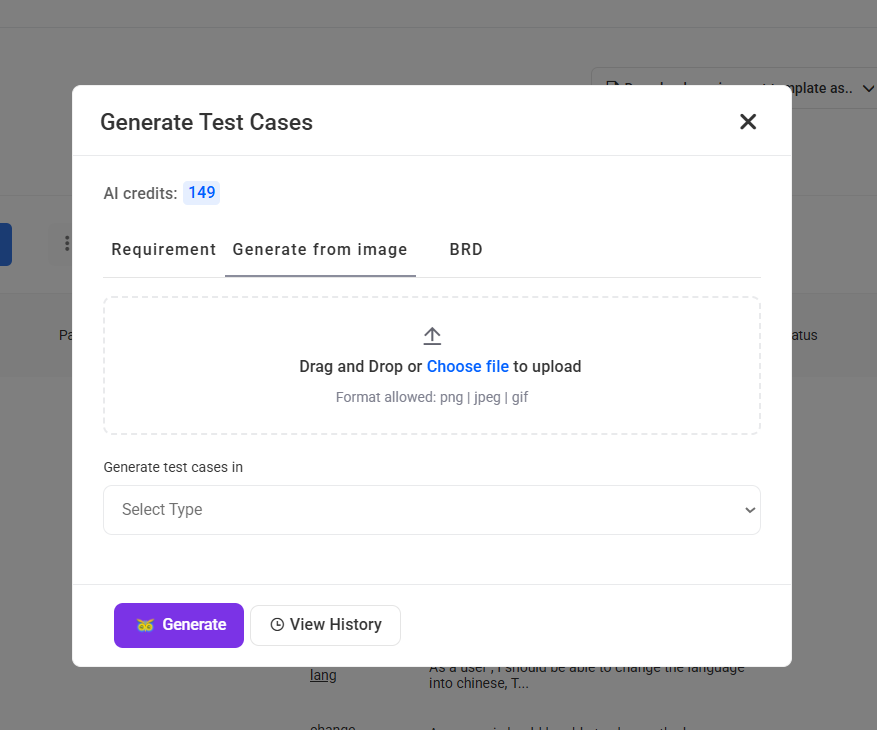The width and height of the screenshot is (877, 730).
Task: Click the Select Type placeholder text
Action: point(162,510)
